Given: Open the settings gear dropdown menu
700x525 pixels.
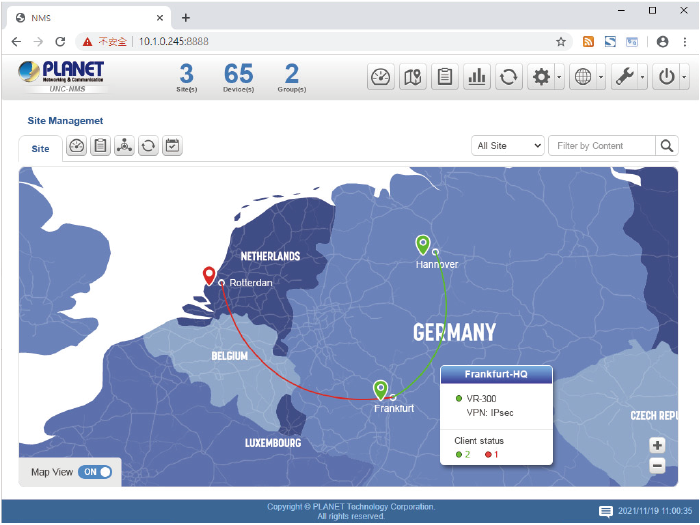Looking at the screenshot, I should pos(545,77).
